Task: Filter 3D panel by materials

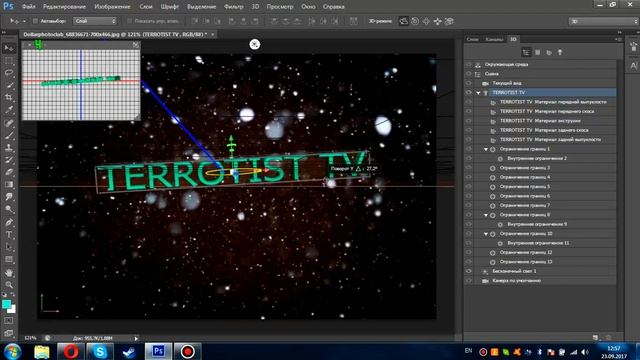Action: 549,52
